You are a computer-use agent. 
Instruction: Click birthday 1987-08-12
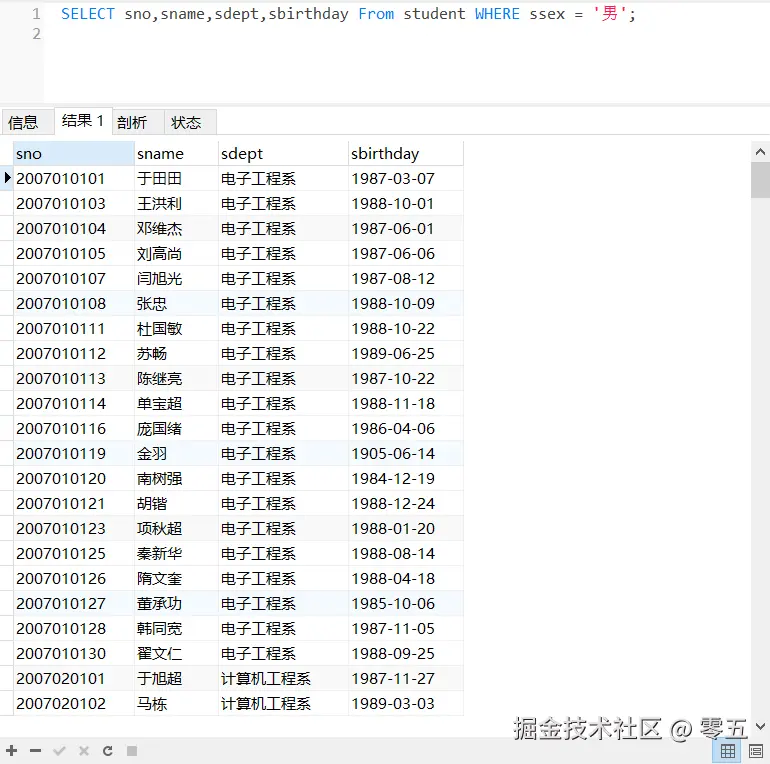pos(406,278)
